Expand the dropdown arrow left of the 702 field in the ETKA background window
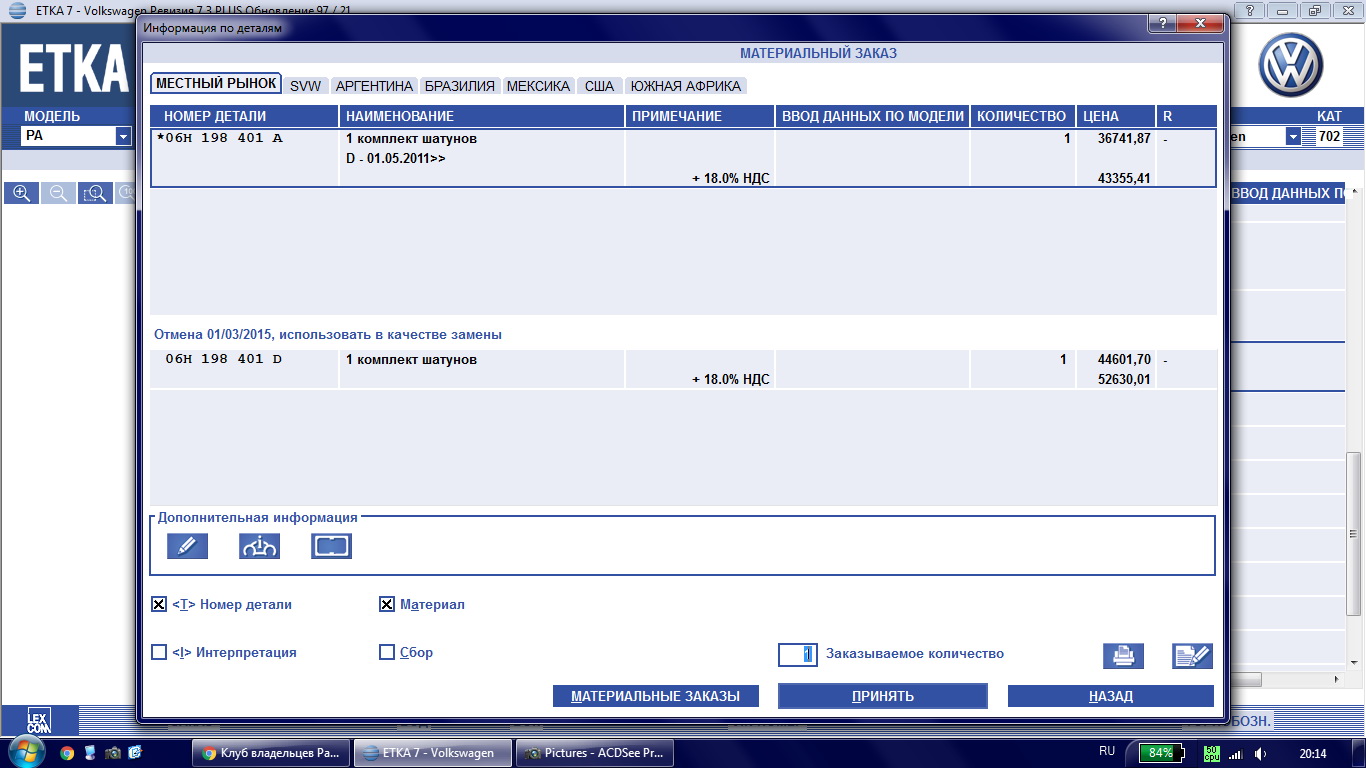The width and height of the screenshot is (1366, 768). tap(1293, 137)
